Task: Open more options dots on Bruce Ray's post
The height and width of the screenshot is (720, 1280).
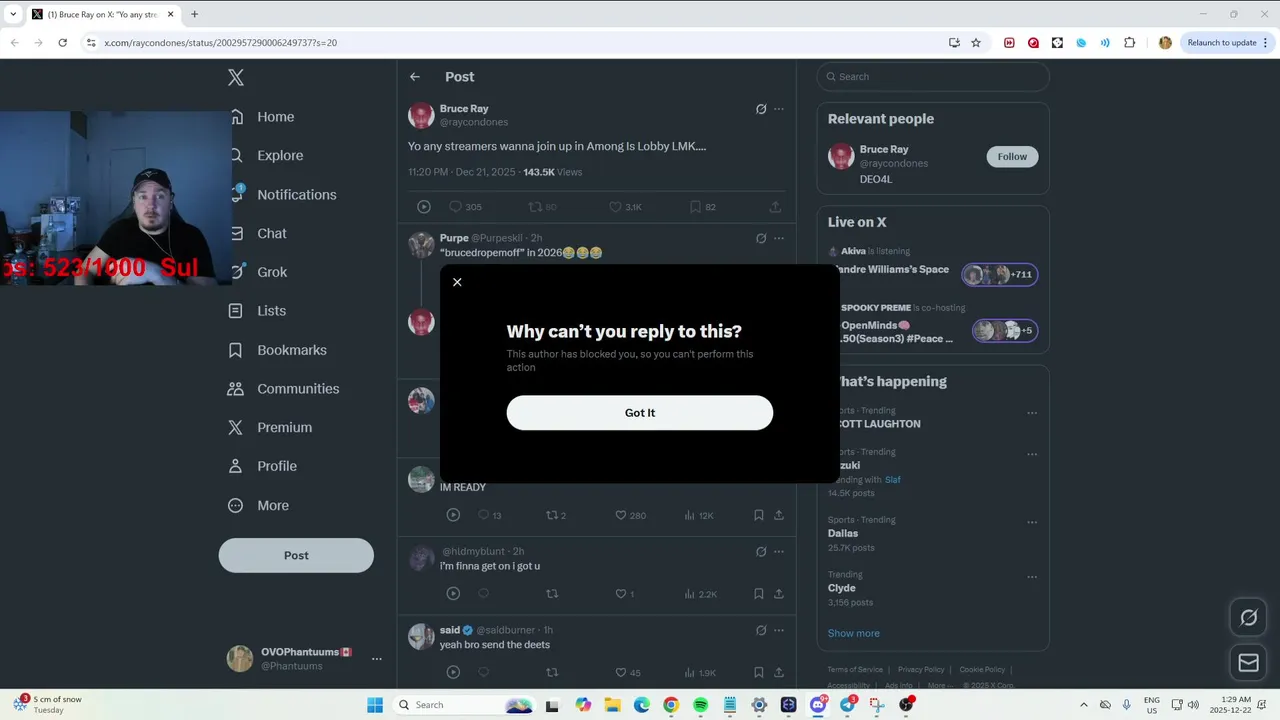Action: 779,109
